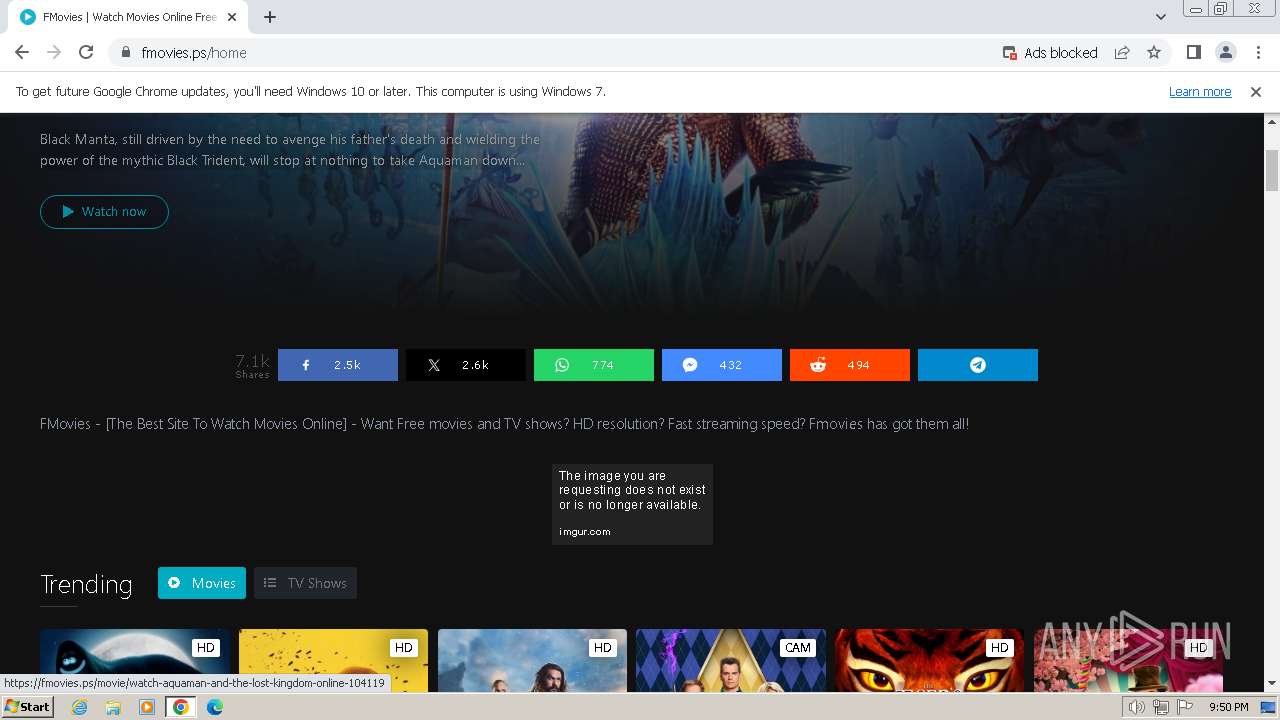Viewport: 1280px width, 720px height.
Task: Click the Watch now button
Action: coord(104,212)
